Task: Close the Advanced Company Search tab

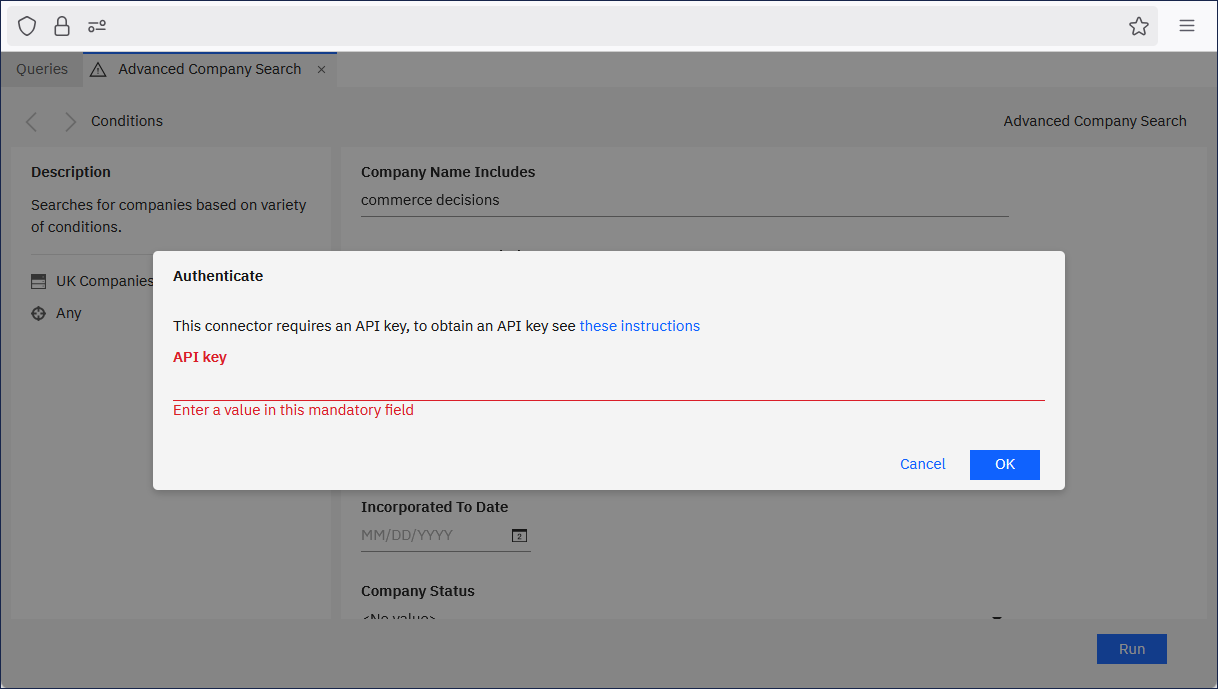Action: point(321,70)
